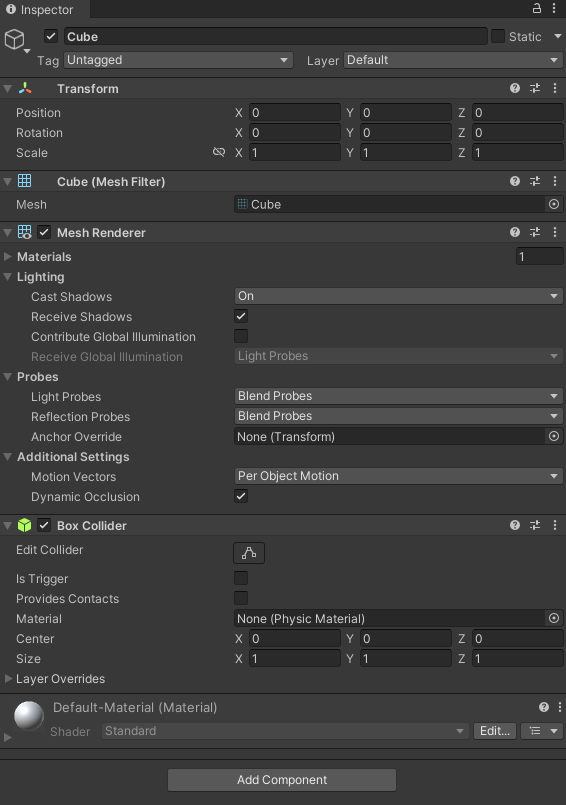This screenshot has width=566, height=805.
Task: Enable Contribute Global Illumination
Action: [x=241, y=336]
